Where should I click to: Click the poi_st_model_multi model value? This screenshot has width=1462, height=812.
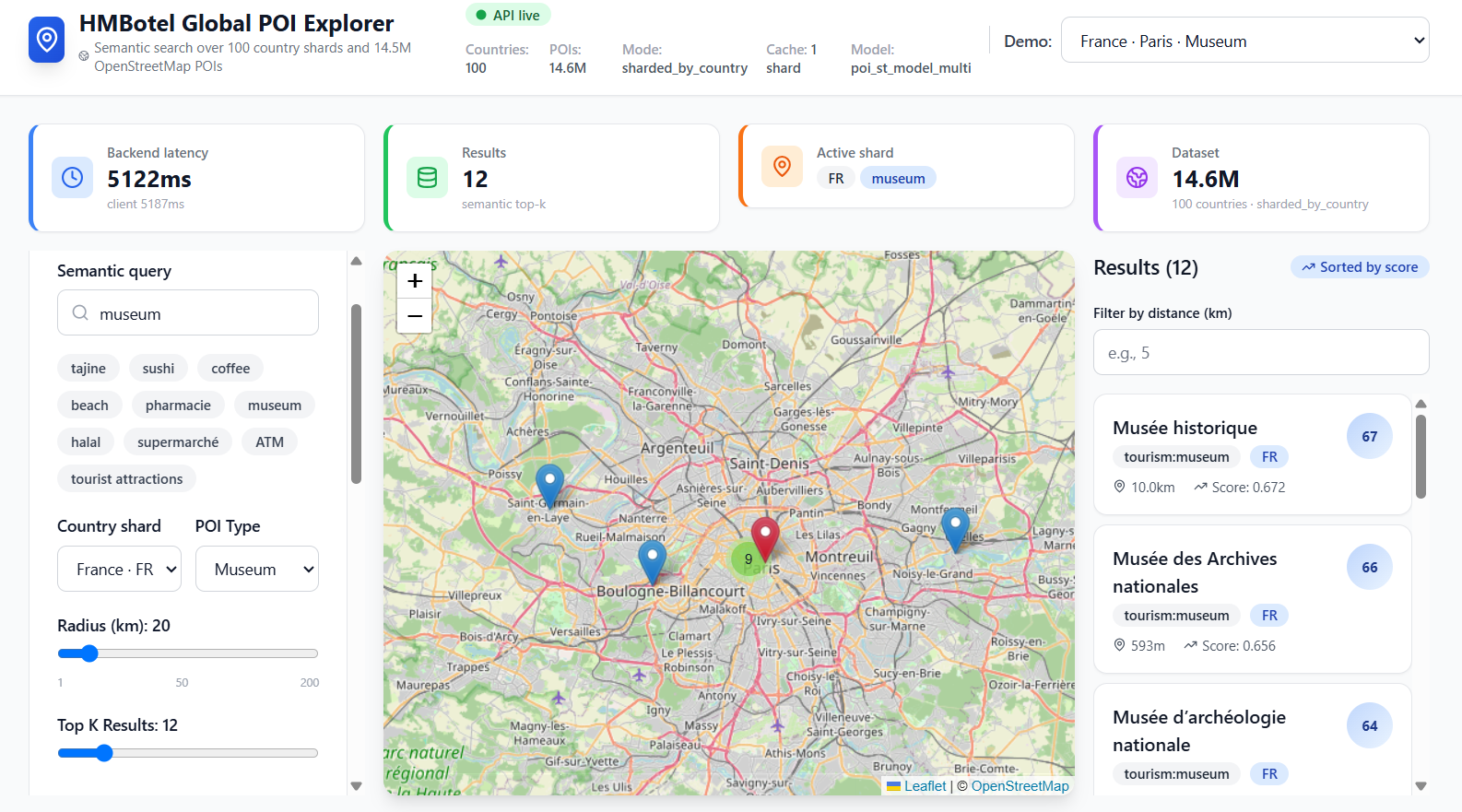point(911,68)
